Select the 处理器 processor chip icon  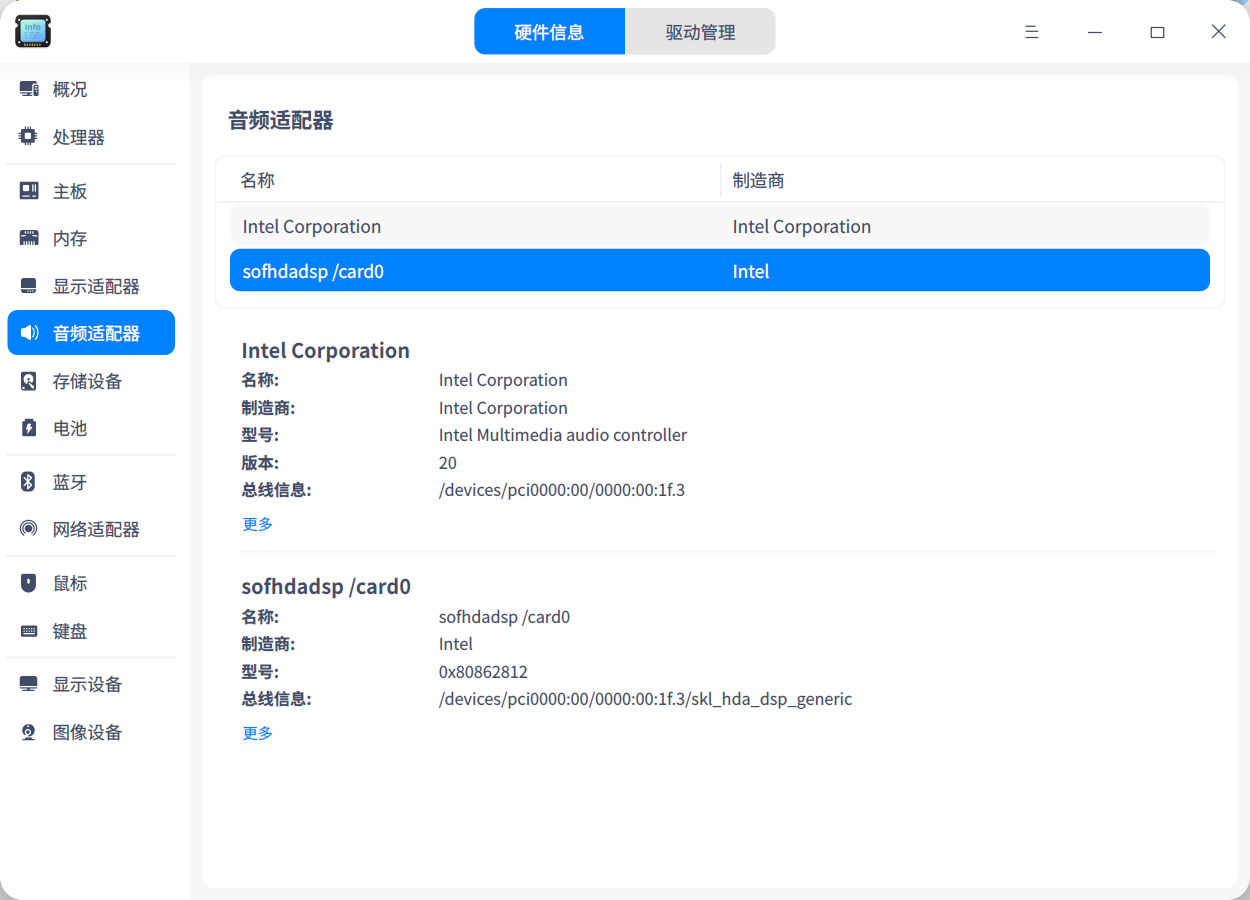(29, 137)
